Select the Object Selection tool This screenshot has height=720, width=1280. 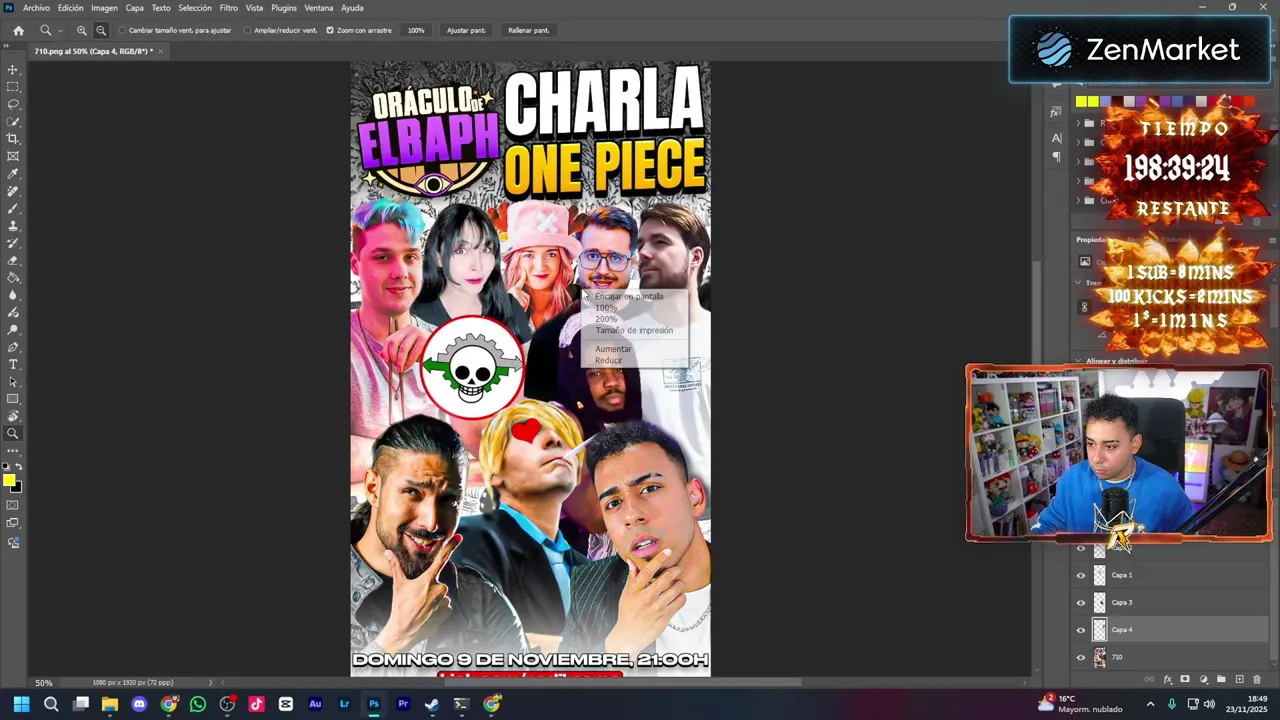click(x=13, y=122)
